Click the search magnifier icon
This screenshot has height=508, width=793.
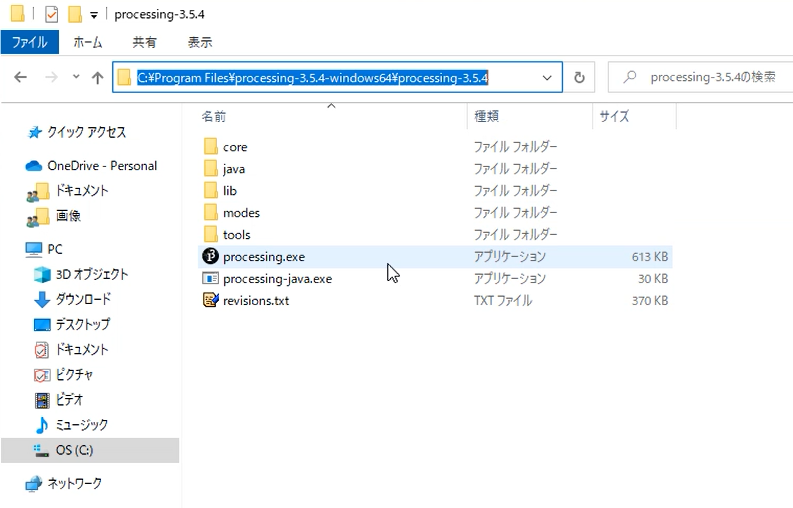(x=630, y=77)
